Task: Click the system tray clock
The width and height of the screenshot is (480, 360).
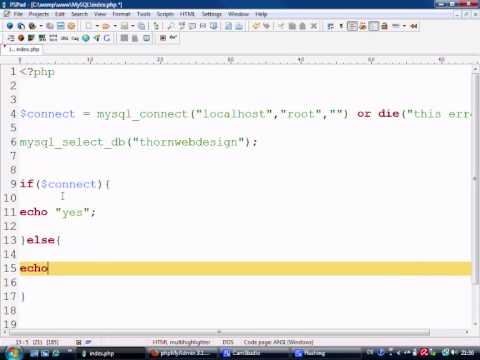Action: [468, 352]
